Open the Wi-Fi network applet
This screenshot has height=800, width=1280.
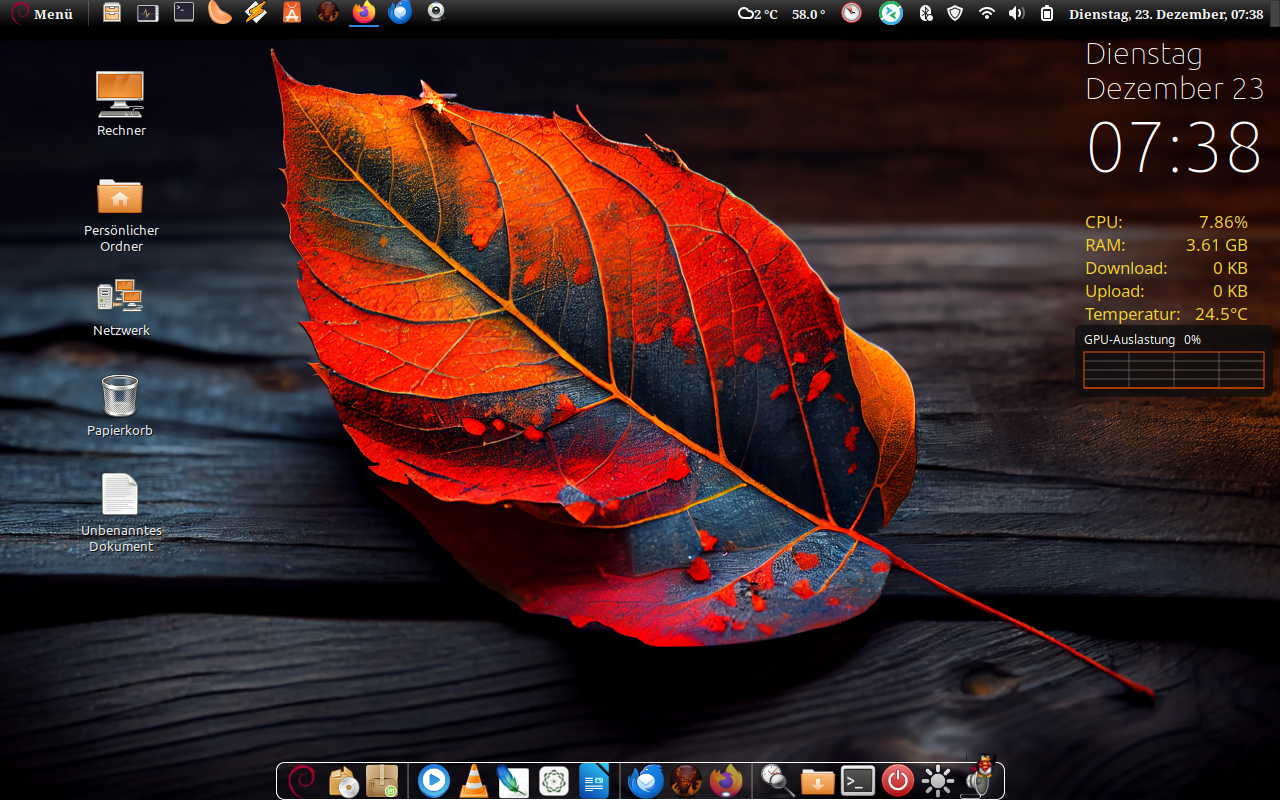click(987, 14)
